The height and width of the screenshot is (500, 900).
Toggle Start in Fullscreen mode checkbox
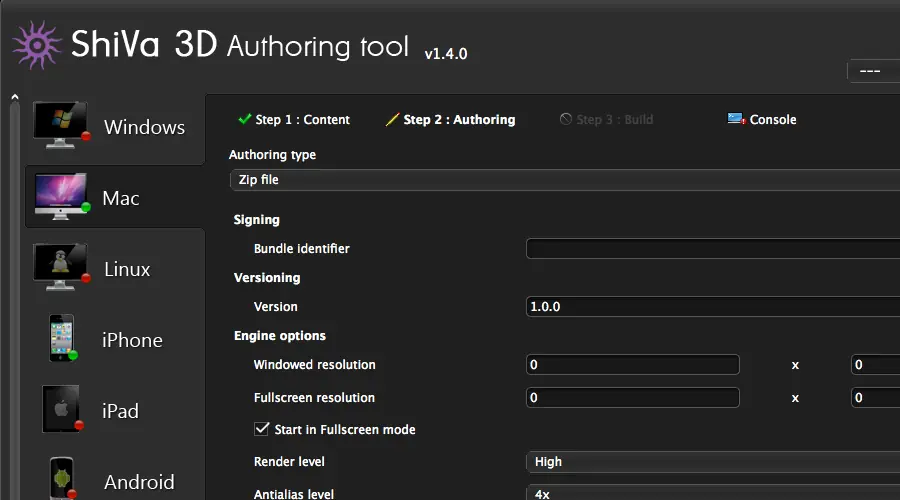(x=261, y=429)
